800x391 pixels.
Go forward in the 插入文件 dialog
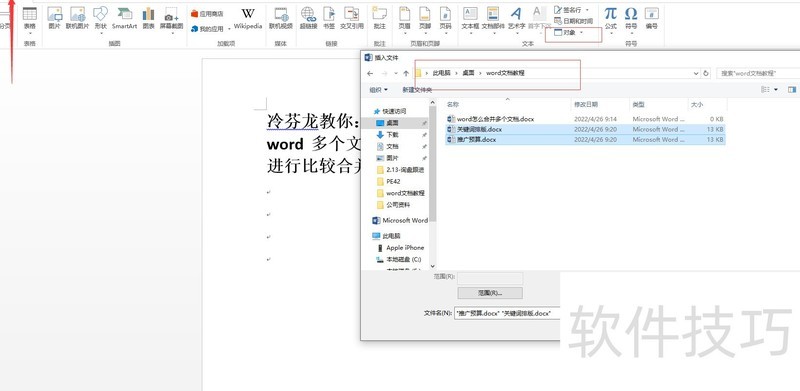pyautogui.click(x=385, y=74)
